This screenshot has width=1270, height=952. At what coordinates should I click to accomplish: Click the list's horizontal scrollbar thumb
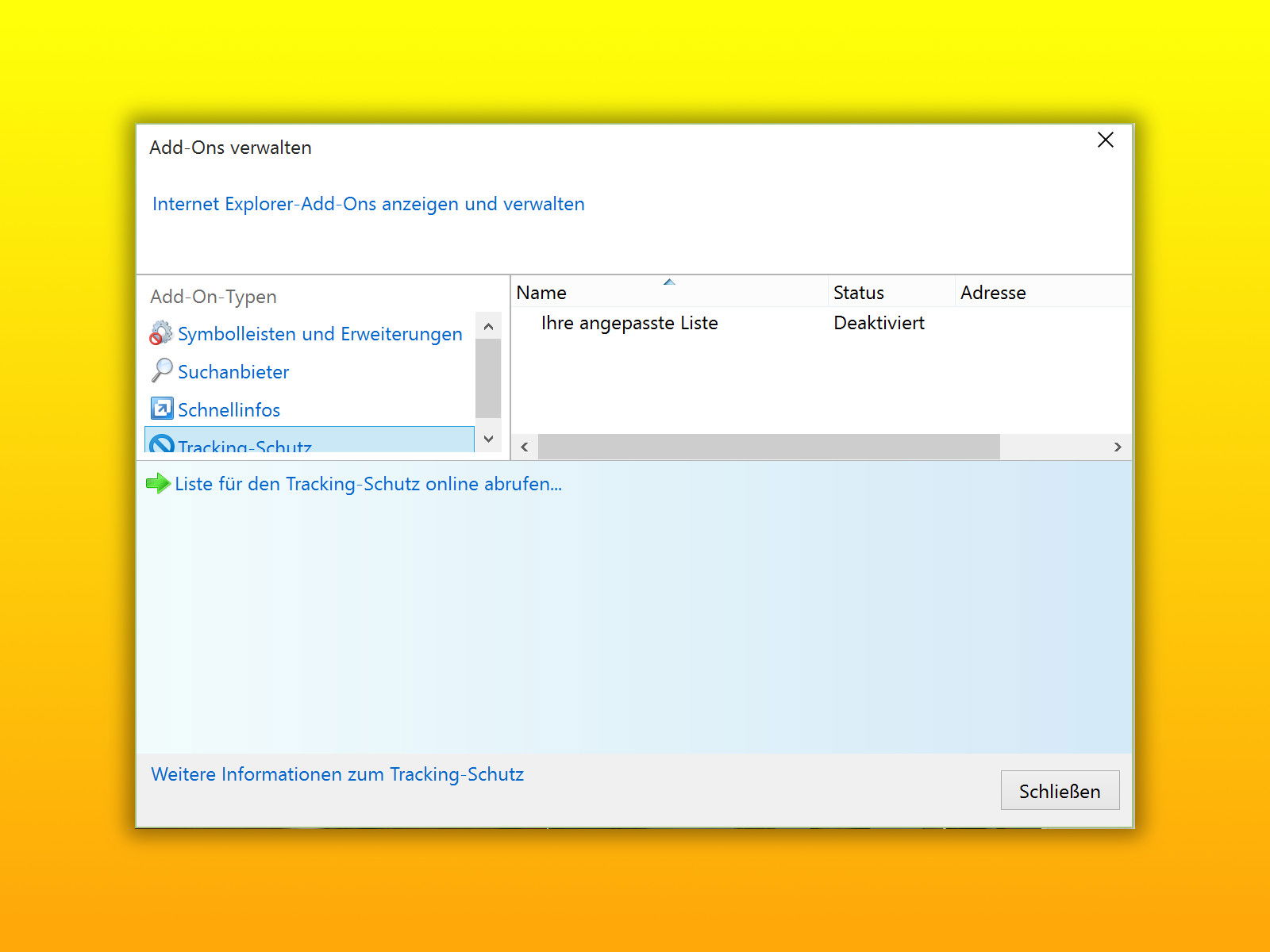pos(769,447)
